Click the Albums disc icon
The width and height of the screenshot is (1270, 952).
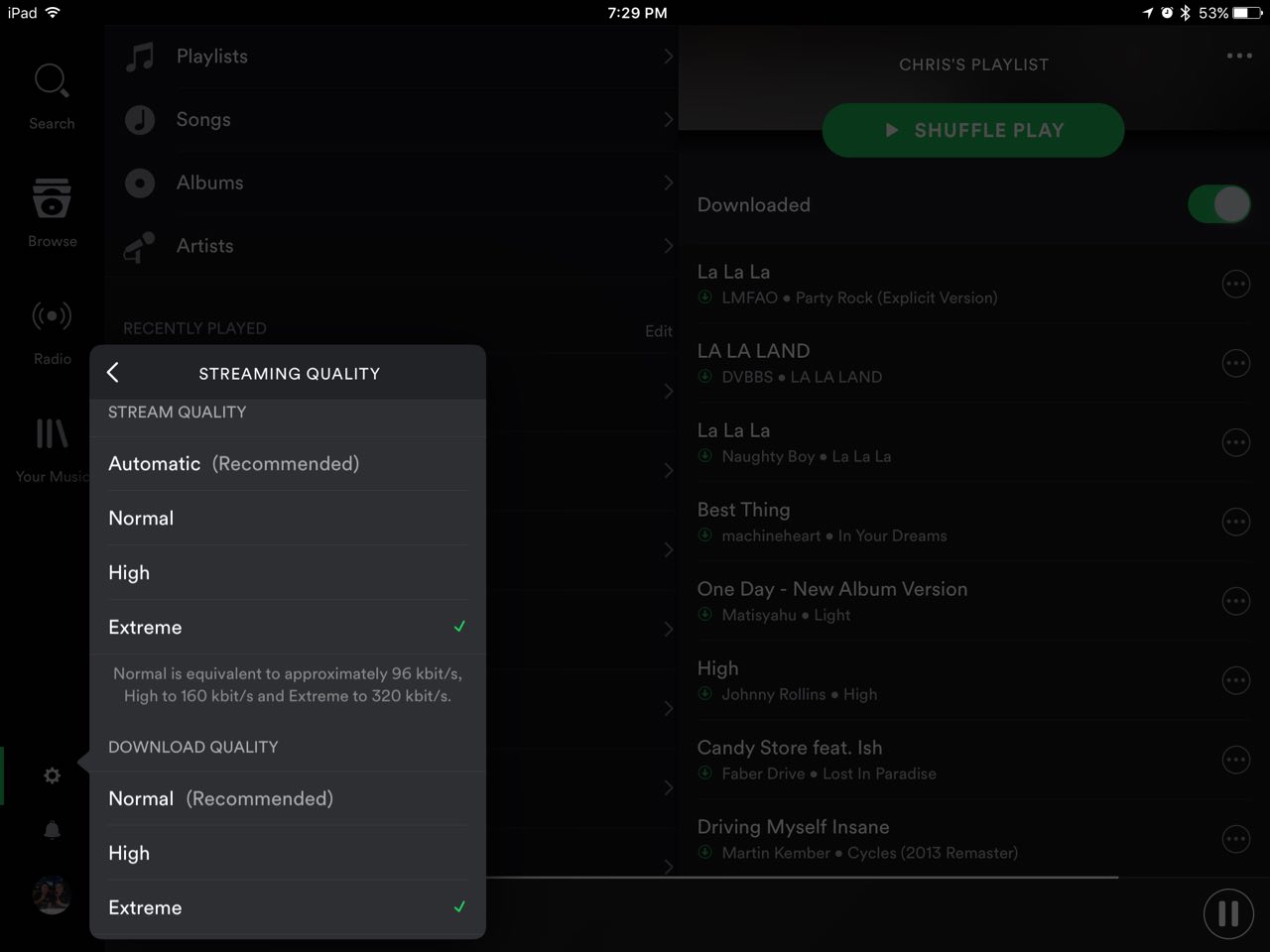click(140, 183)
